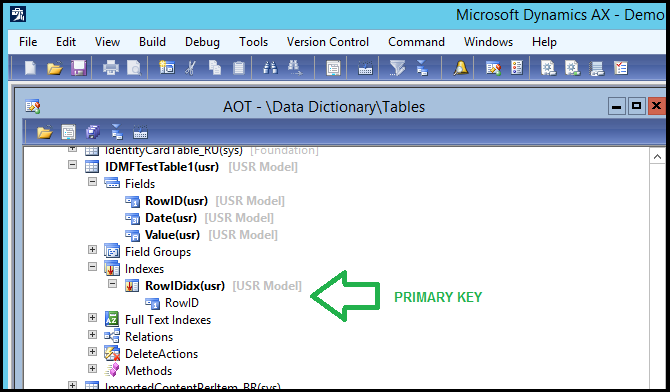The width and height of the screenshot is (670, 392).
Task: Click the Open folder icon in main toolbar
Action: pos(55,68)
